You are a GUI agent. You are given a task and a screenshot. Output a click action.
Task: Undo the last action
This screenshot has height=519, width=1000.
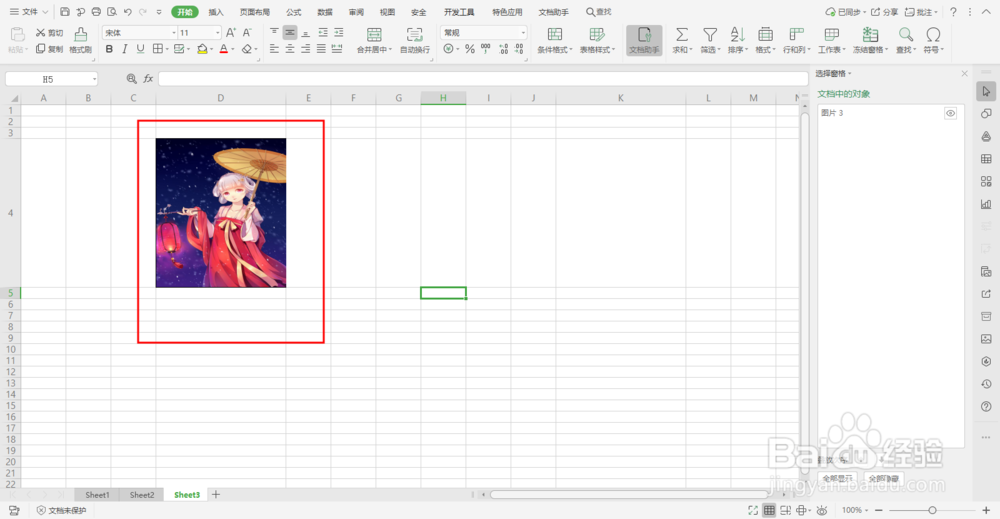128,11
